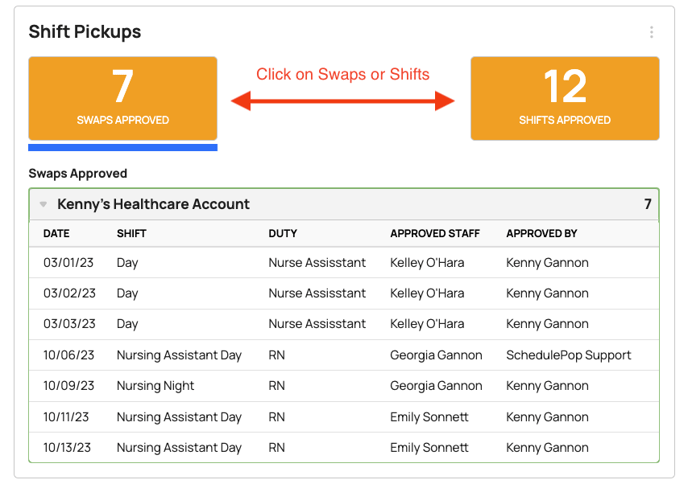Select the 12 Shifts Approved card
688x484 pixels.
pos(565,98)
